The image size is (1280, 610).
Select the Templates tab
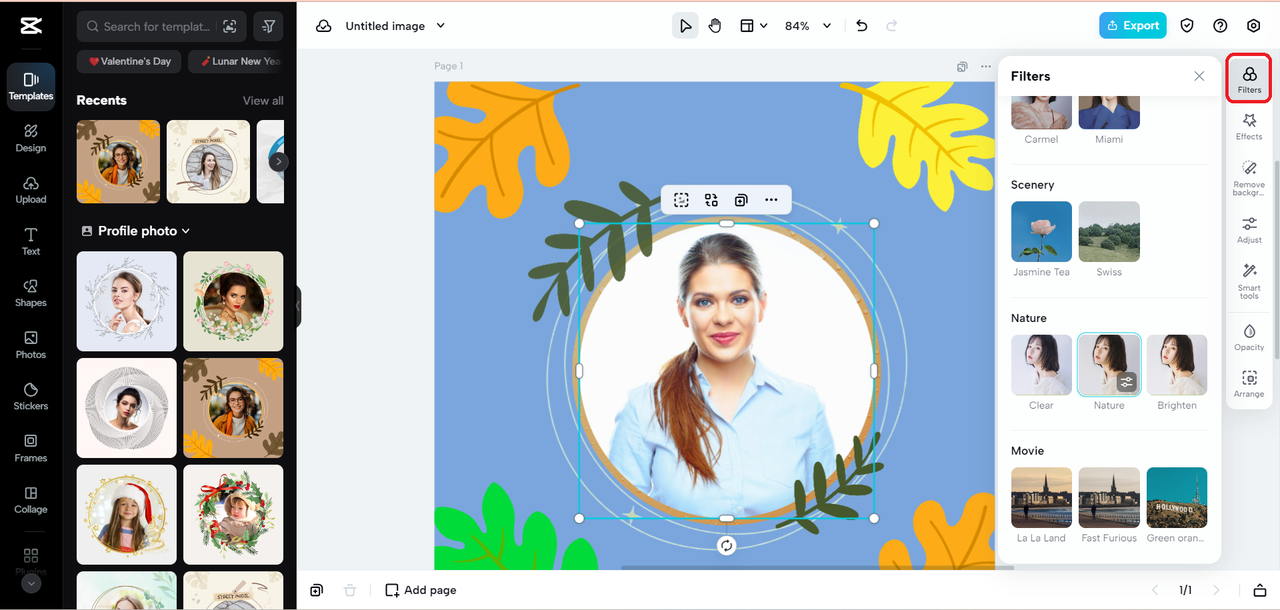pos(31,85)
